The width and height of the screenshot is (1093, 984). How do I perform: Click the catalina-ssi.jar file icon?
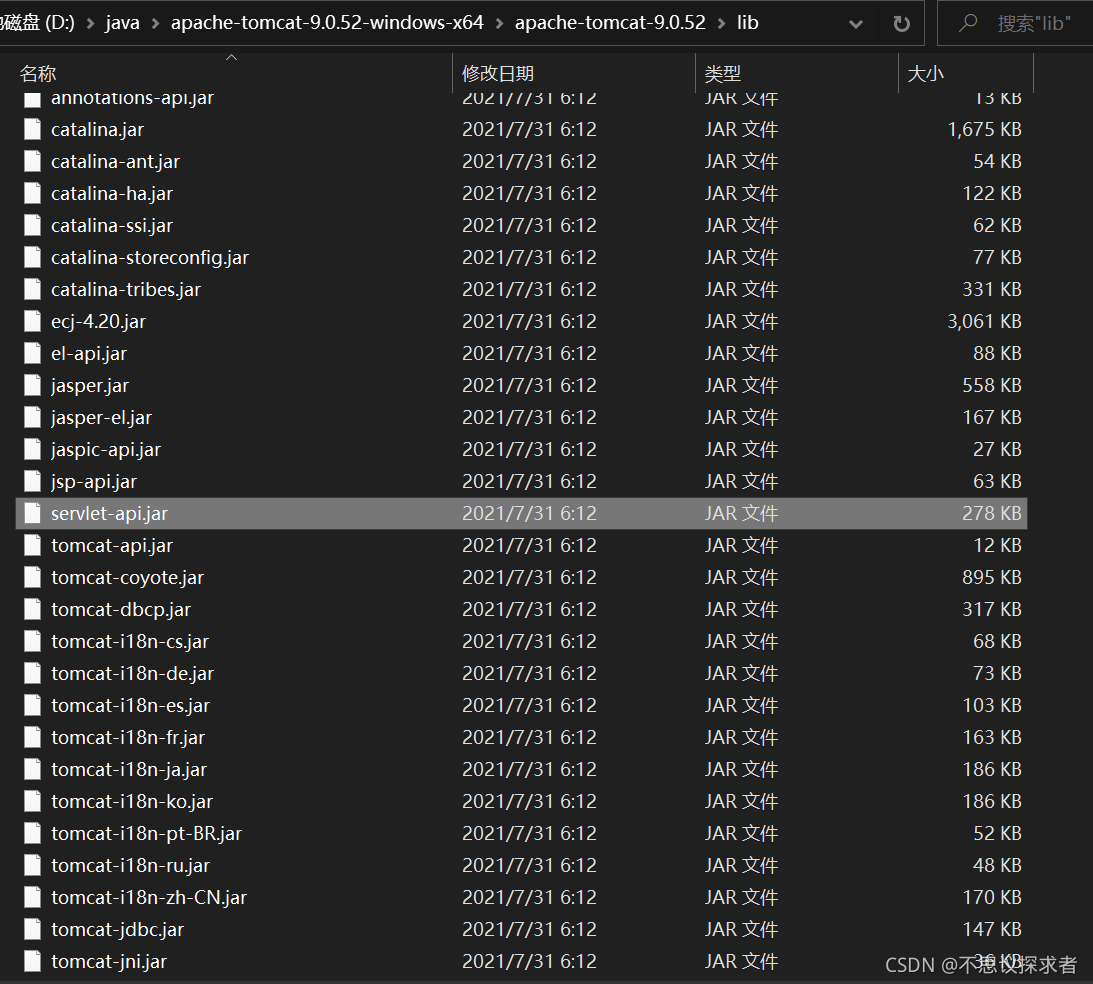pyautogui.click(x=32, y=226)
